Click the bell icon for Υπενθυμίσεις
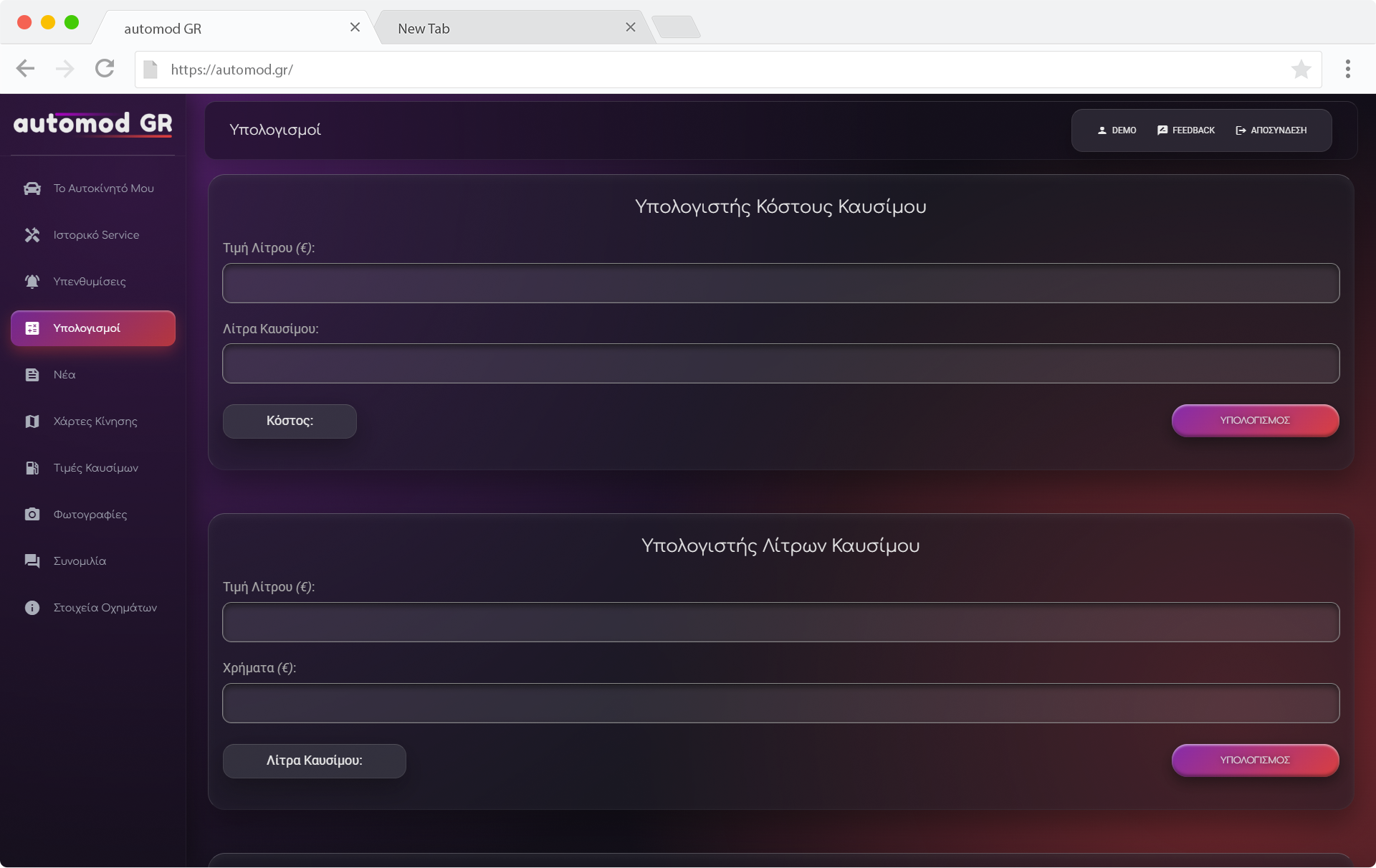Image resolution: width=1376 pixels, height=868 pixels. pos(32,282)
